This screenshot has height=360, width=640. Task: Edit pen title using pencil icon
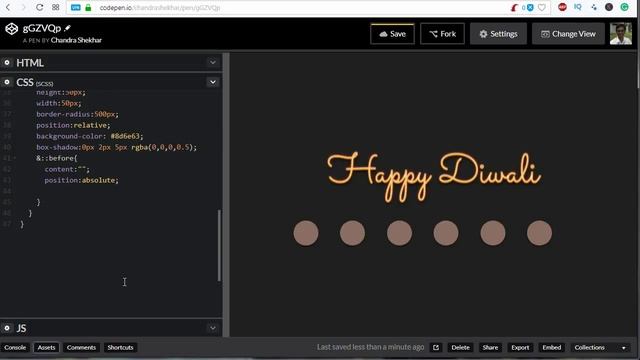(67, 28)
